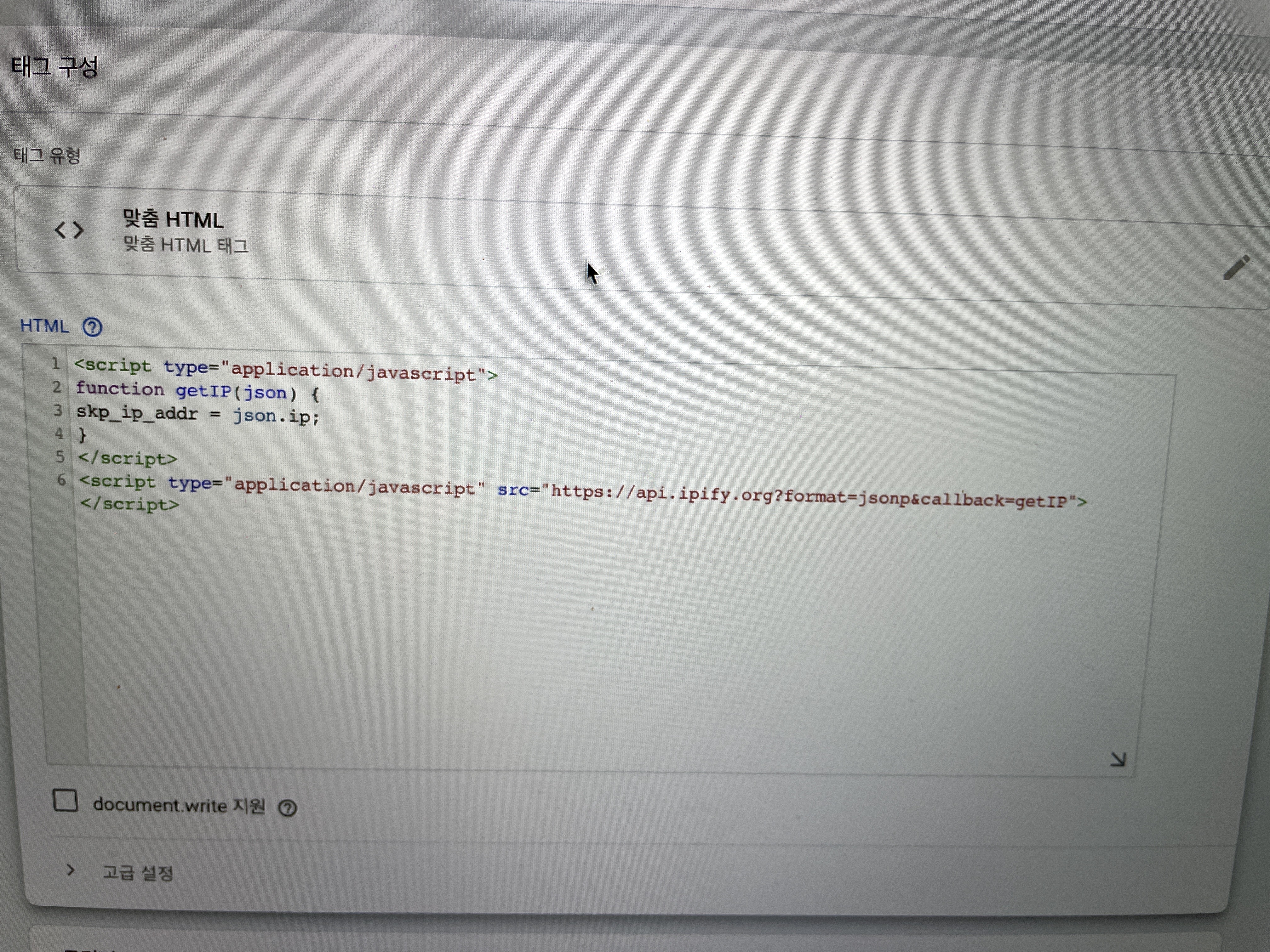Open the HTML field help question icon

[x=92, y=327]
